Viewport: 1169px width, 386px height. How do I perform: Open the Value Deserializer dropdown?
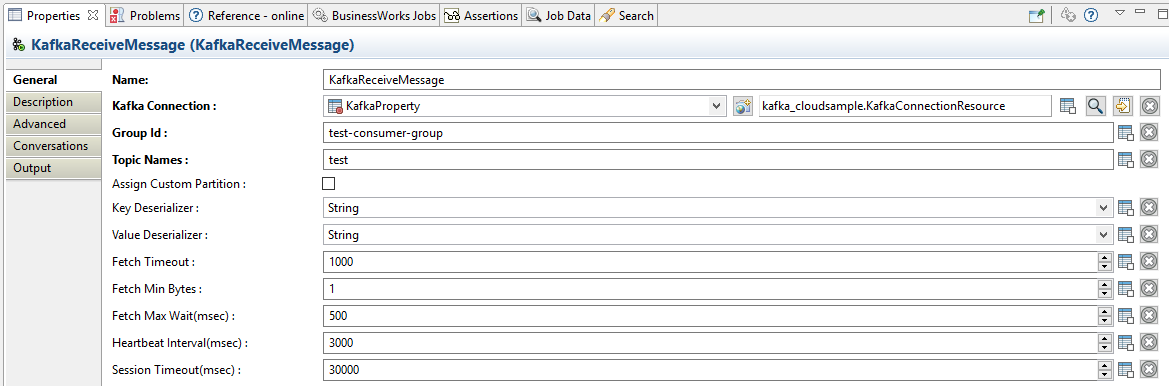pyautogui.click(x=1103, y=235)
